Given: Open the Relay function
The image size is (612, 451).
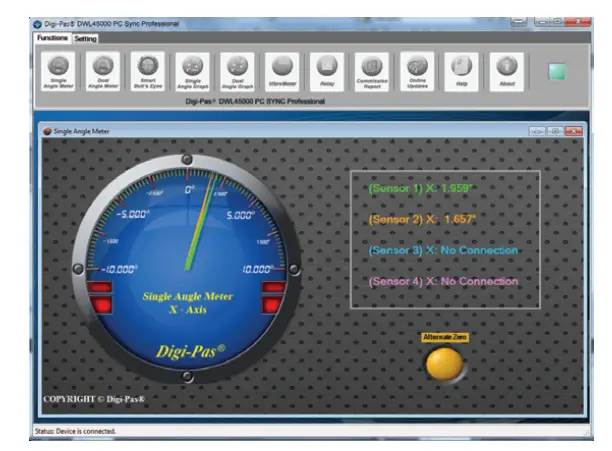Looking at the screenshot, I should [x=327, y=72].
